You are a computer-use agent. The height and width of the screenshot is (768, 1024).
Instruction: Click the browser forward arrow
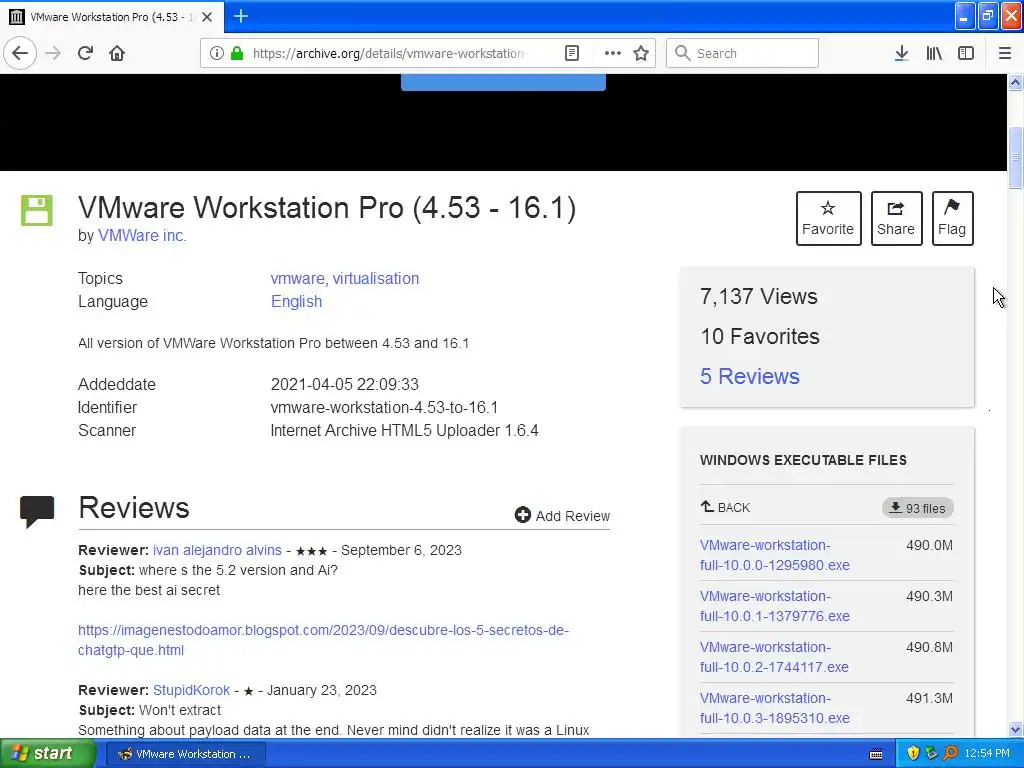[x=53, y=53]
